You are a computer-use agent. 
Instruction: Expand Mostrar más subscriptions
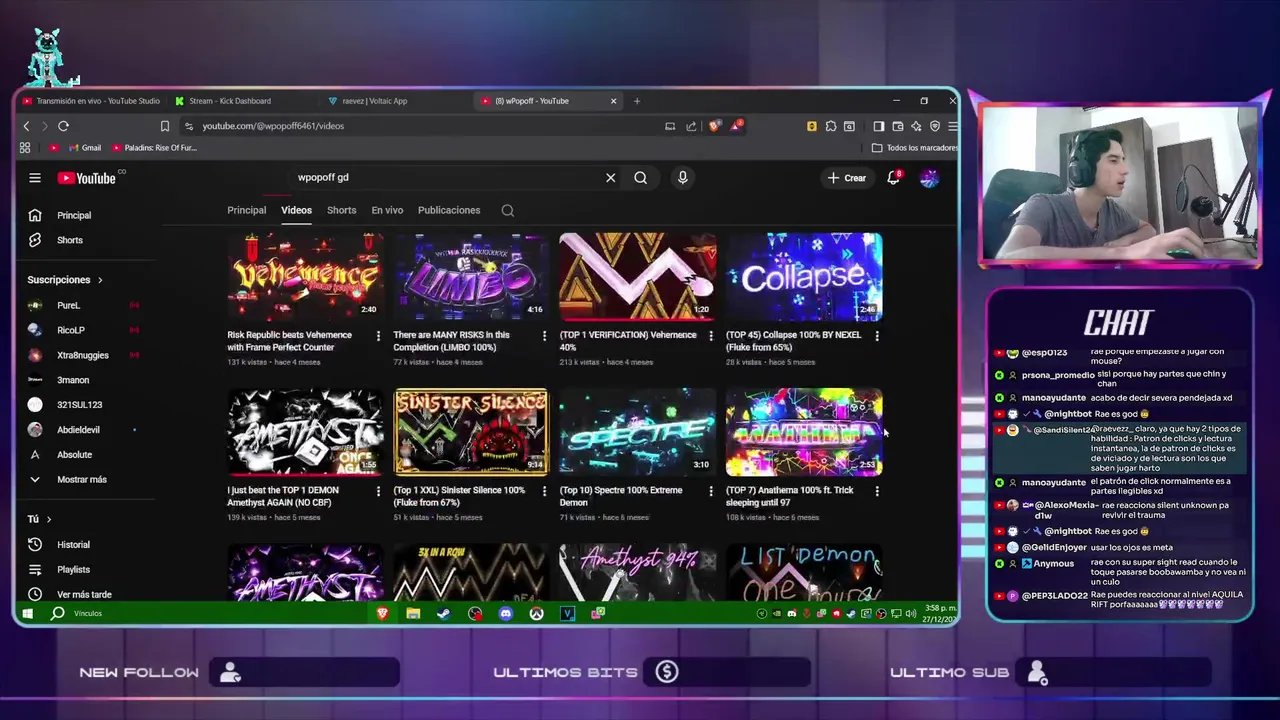[x=82, y=480]
